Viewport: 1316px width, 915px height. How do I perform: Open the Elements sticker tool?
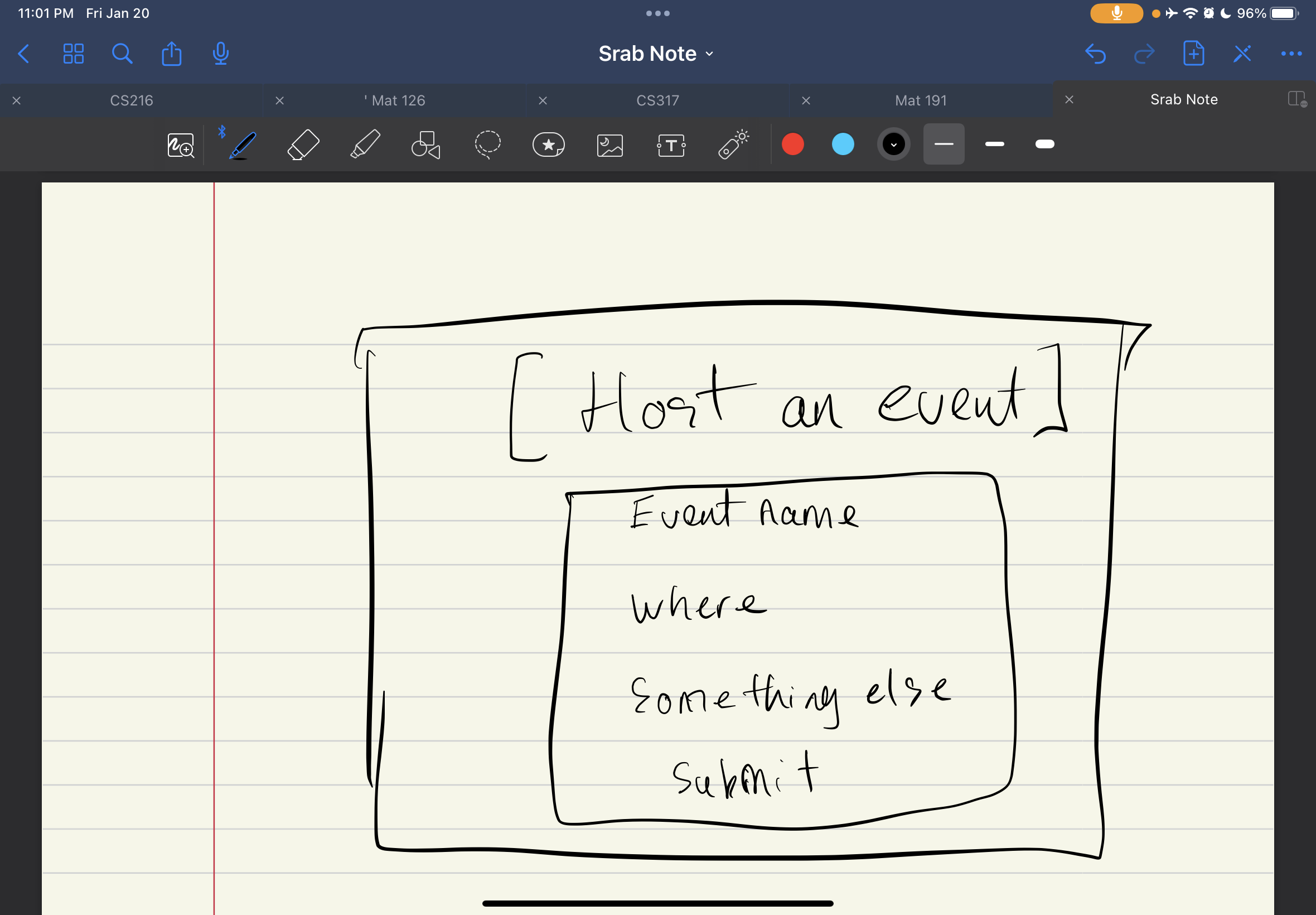coord(548,145)
